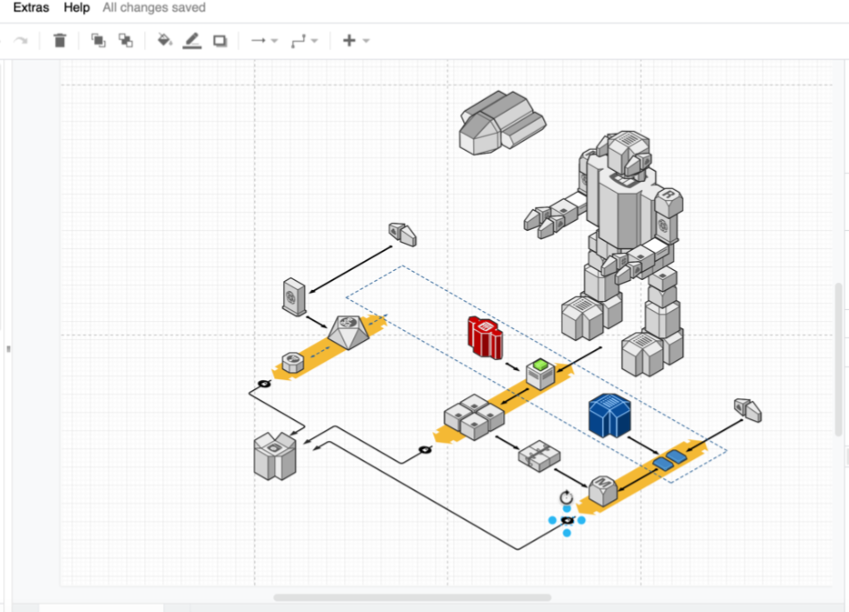Viewport: 849px width, 612px height.
Task: Select the green-topped server box
Action: click(x=540, y=374)
